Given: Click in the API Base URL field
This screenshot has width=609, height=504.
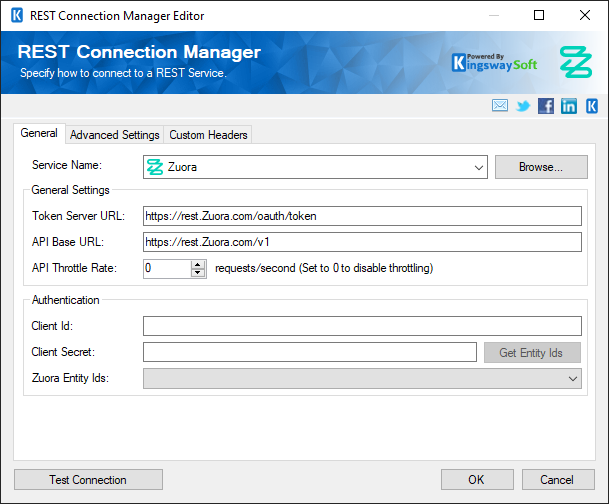Looking at the screenshot, I should pos(362,242).
